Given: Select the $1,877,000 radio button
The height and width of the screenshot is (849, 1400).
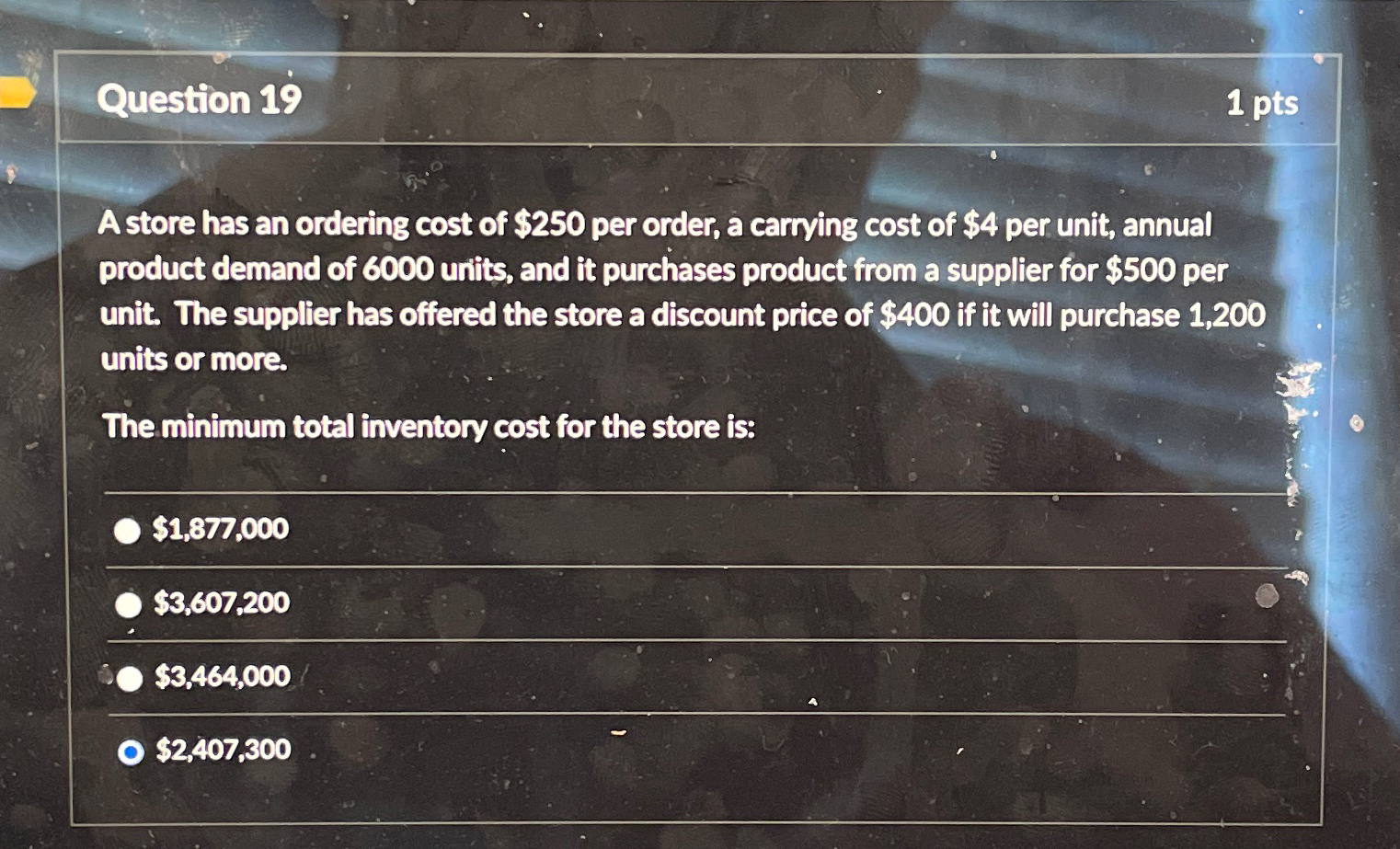Looking at the screenshot, I should [128, 529].
